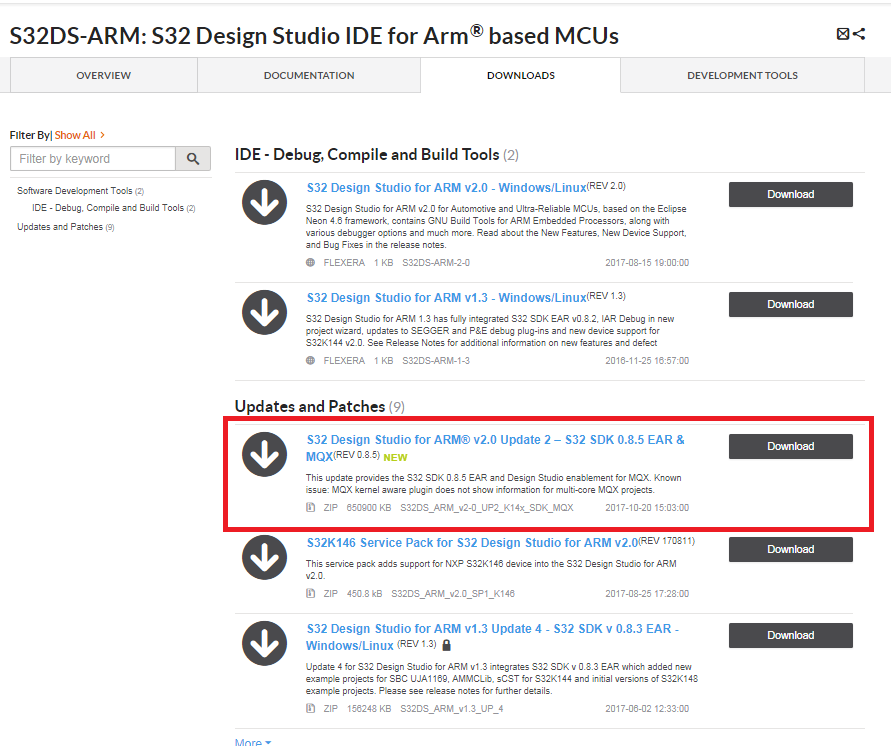Image resolution: width=891 pixels, height=746 pixels.
Task: Click globe icon beside FLEXERA in v1.3 row
Action: tap(310, 360)
